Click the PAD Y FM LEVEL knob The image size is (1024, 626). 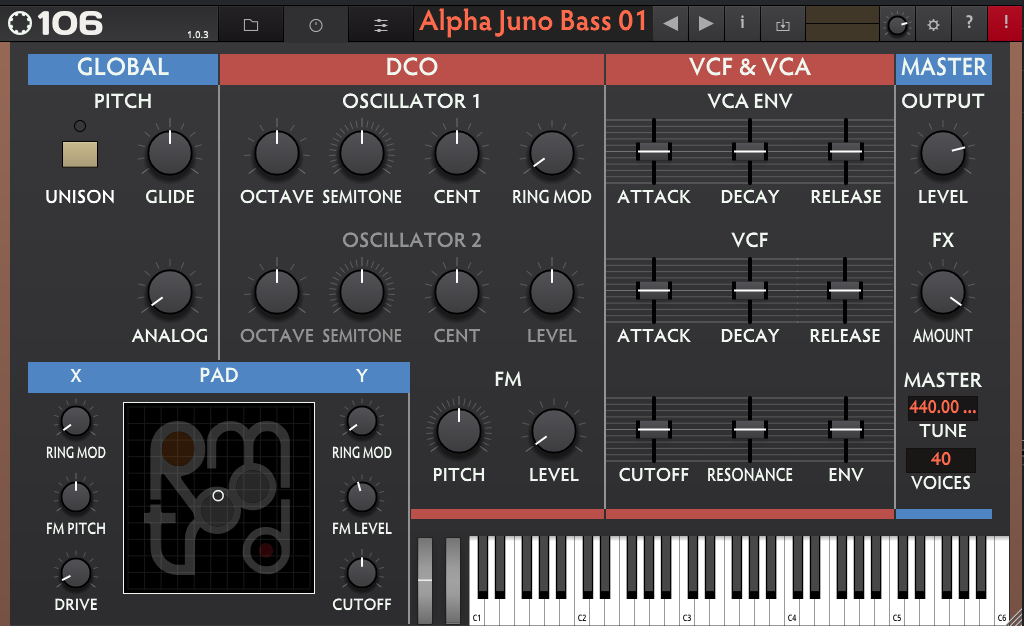pos(362,497)
